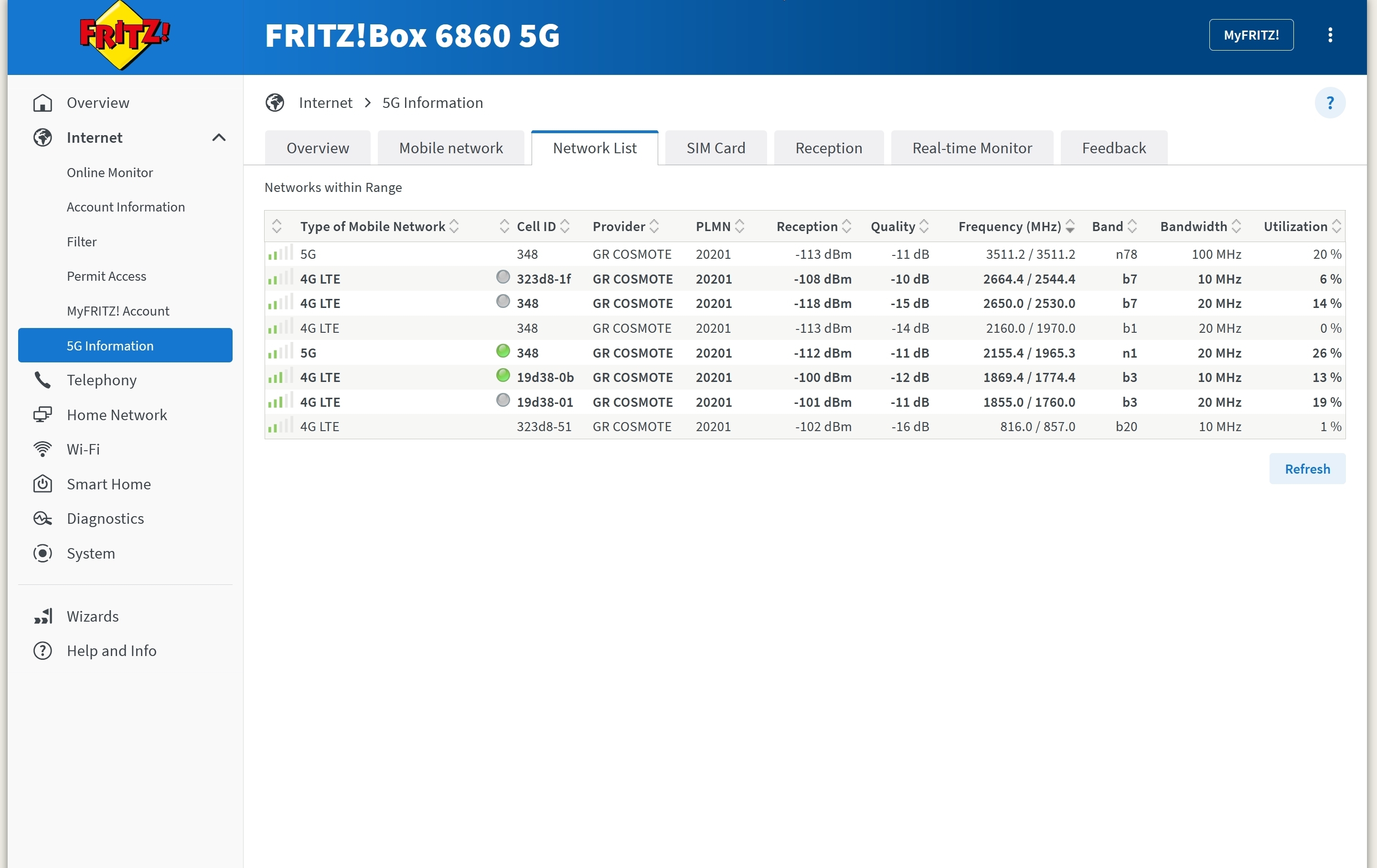Click the green status dot of cell 19d38-0b
The width and height of the screenshot is (1377, 868).
502,376
